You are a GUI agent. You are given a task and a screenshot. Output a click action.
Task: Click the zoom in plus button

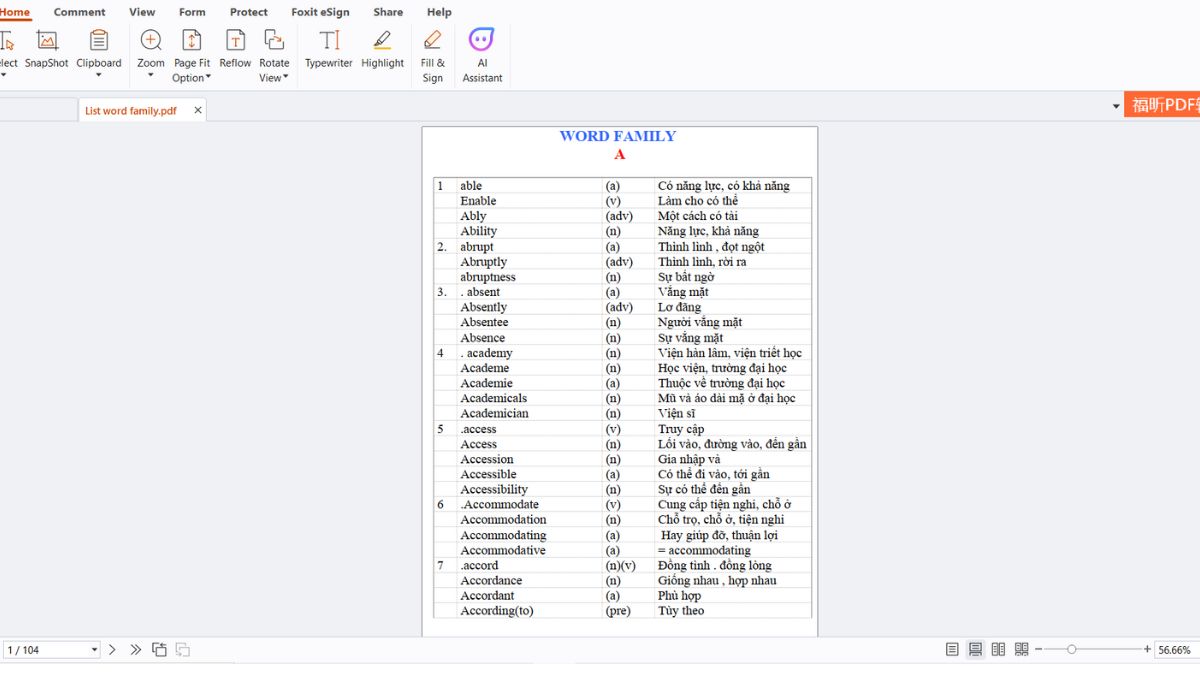(1147, 650)
